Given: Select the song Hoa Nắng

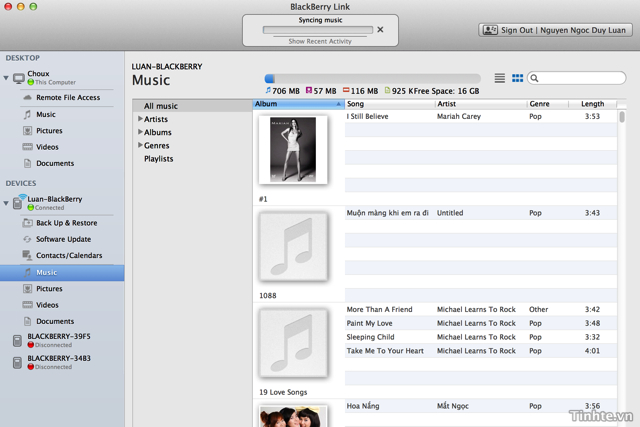Looking at the screenshot, I should (x=363, y=406).
